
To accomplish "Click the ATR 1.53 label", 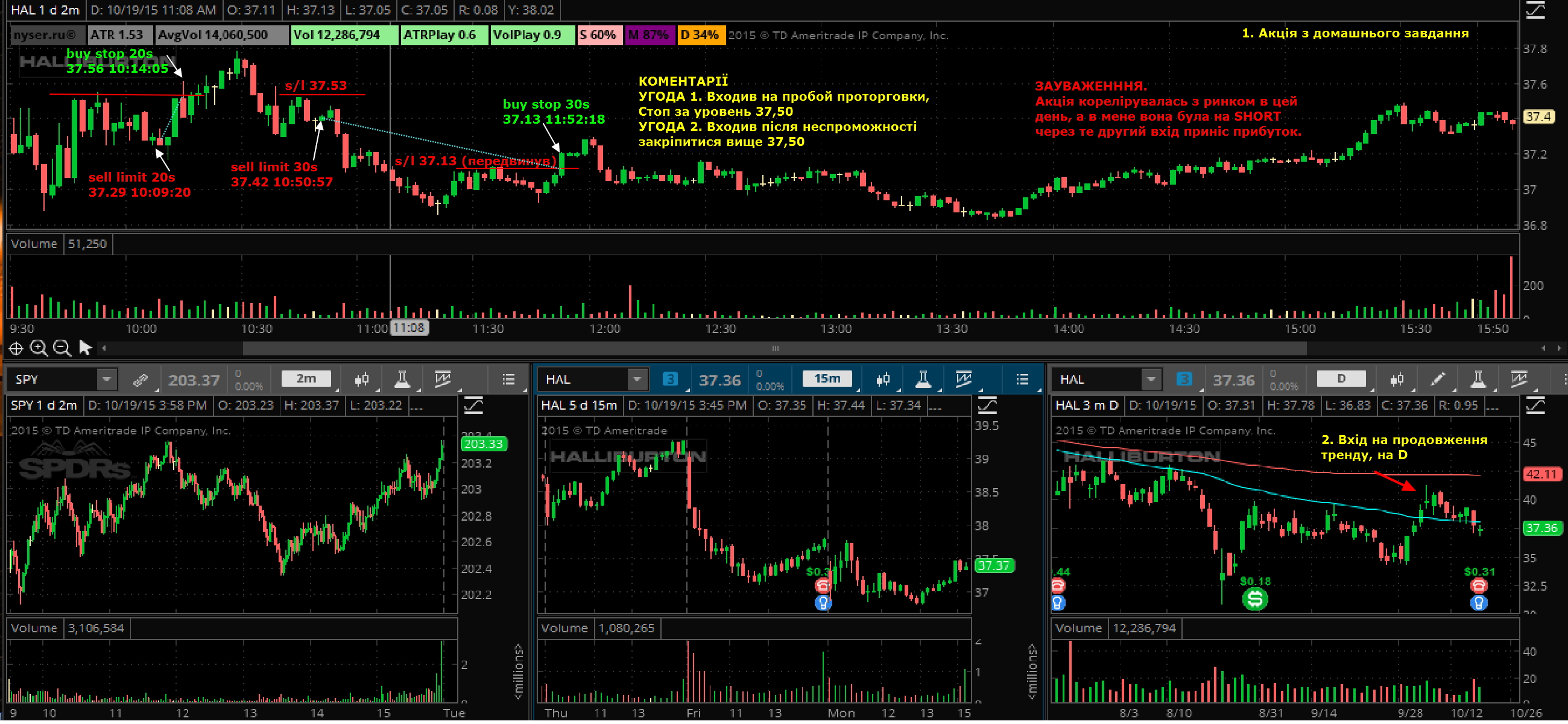I will point(119,36).
